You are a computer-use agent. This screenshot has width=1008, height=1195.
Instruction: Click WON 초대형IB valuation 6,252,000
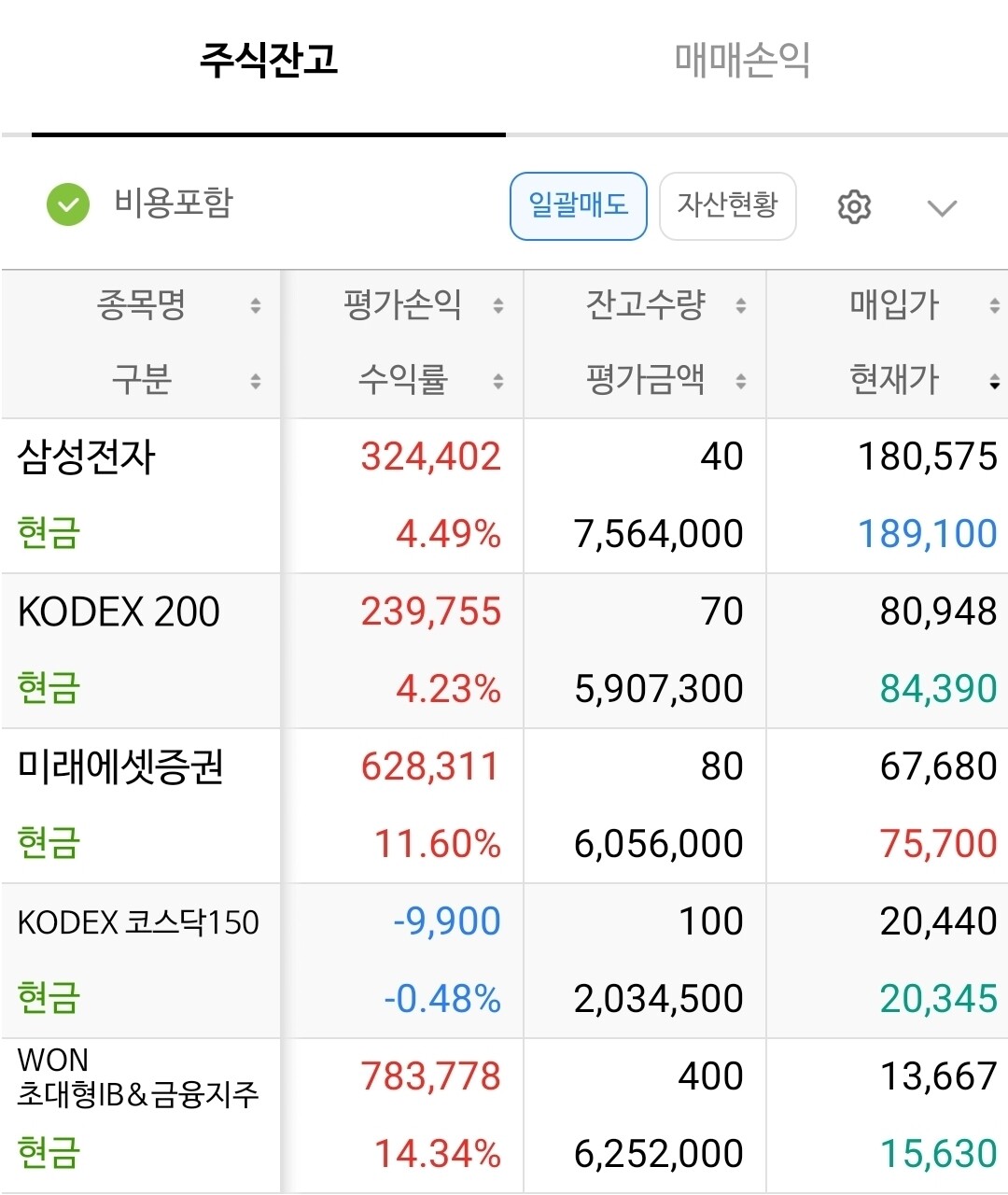(x=659, y=1154)
